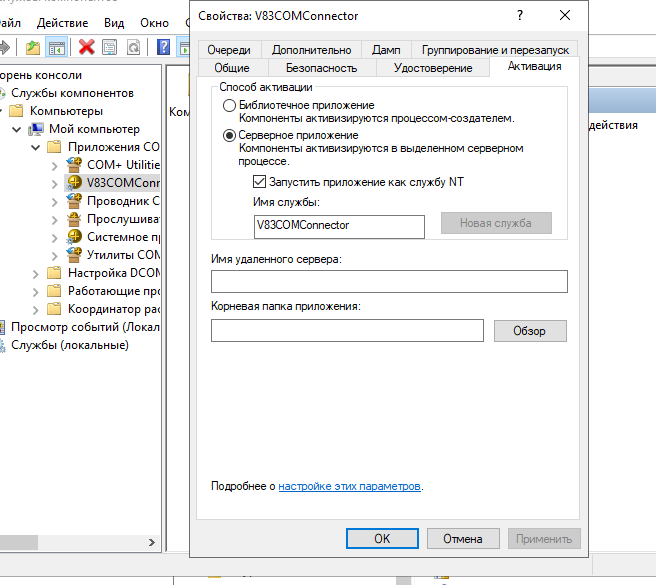Click the Приложения COM+ folder icon
Viewport: 656px width, 585px height.
54,147
